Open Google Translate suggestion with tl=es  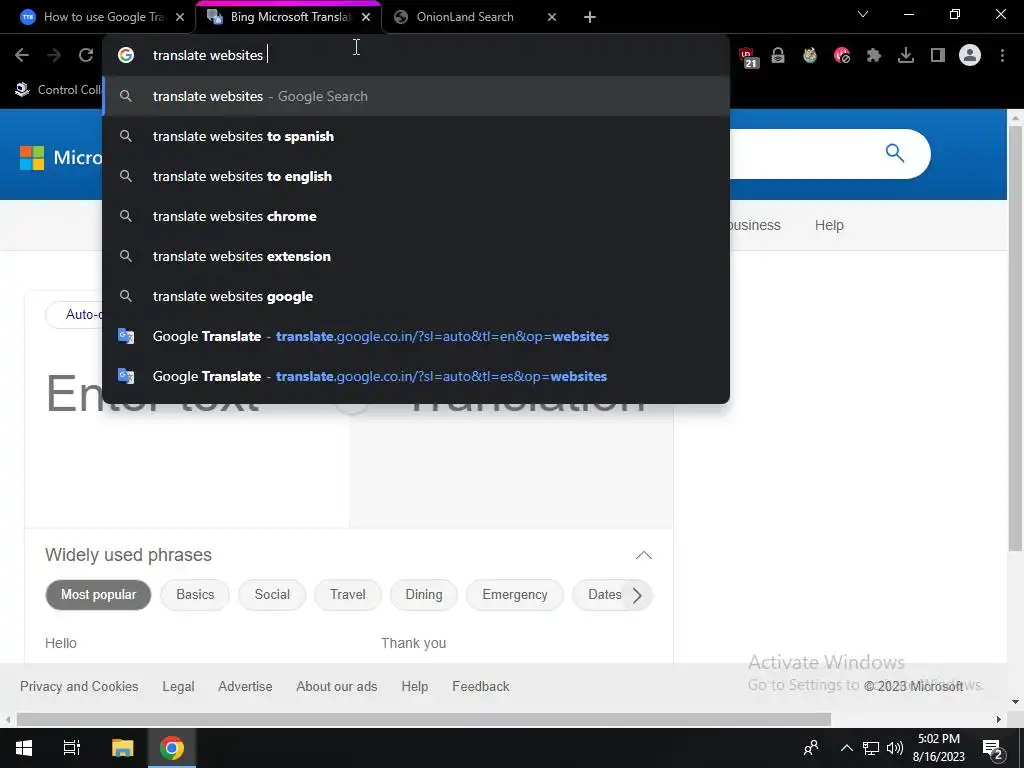coord(416,376)
